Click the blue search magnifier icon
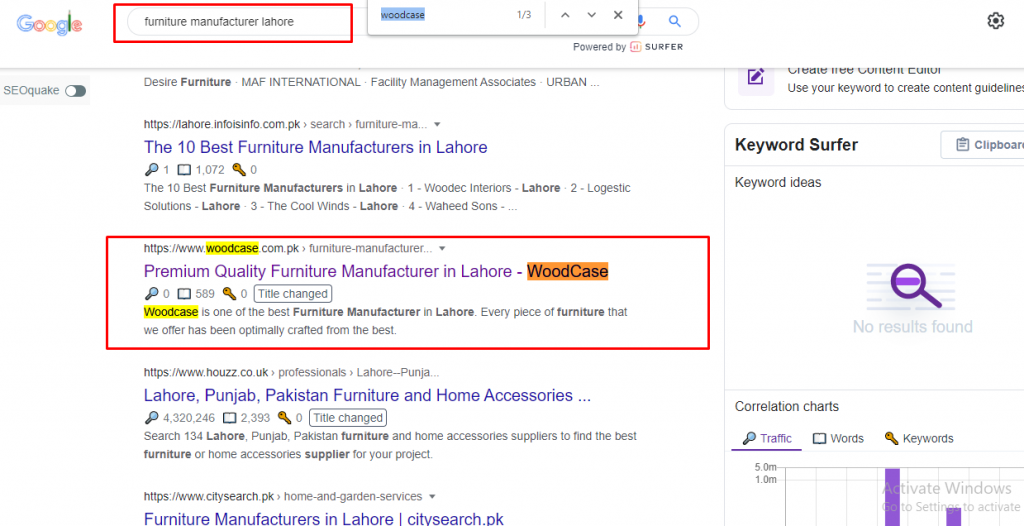The height and width of the screenshot is (526, 1024). [x=675, y=21]
